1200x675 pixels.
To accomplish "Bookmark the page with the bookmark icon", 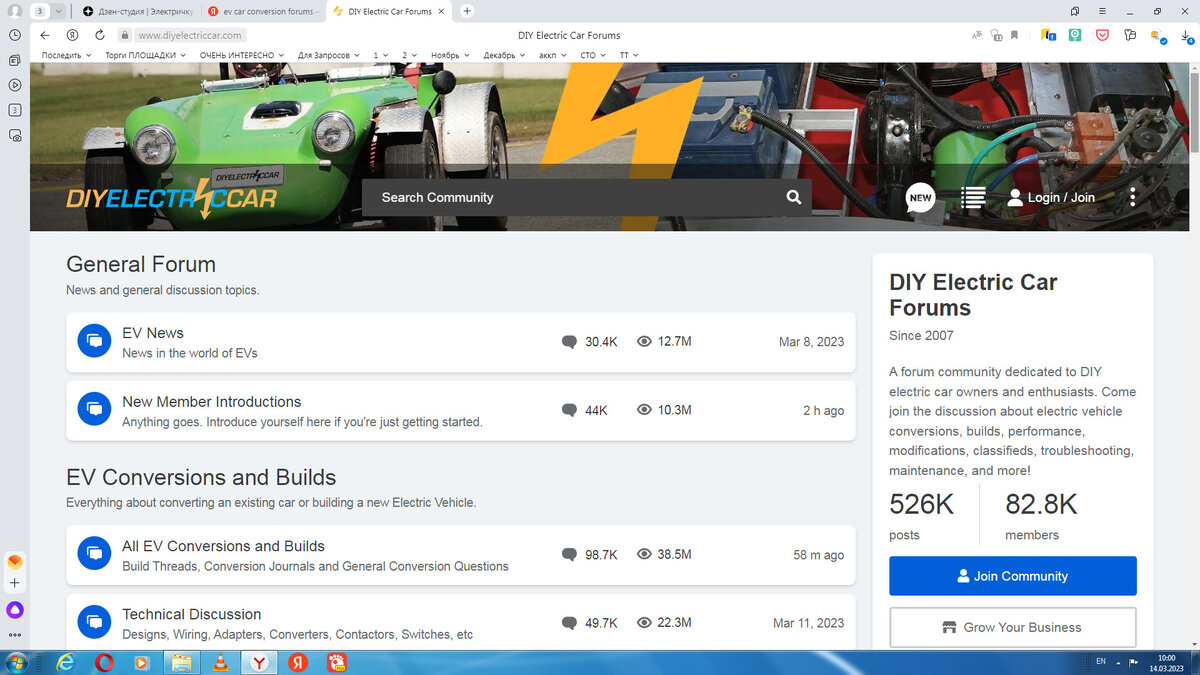I will [x=1014, y=35].
